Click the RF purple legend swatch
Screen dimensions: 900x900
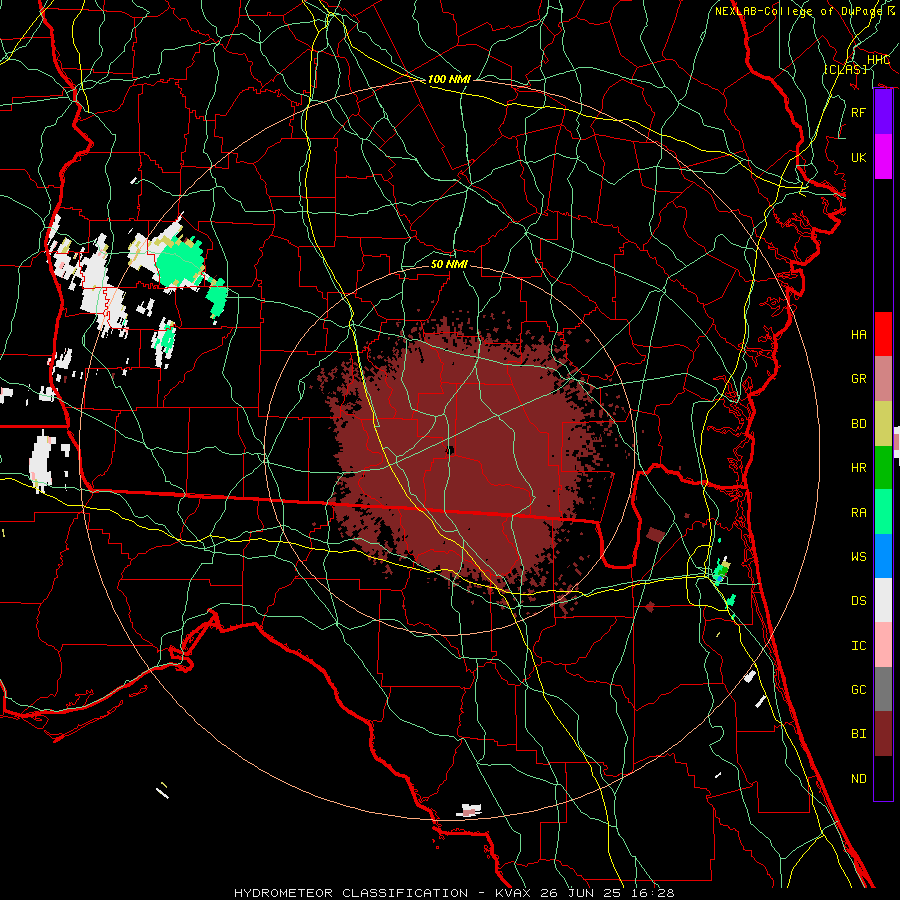pyautogui.click(x=883, y=112)
